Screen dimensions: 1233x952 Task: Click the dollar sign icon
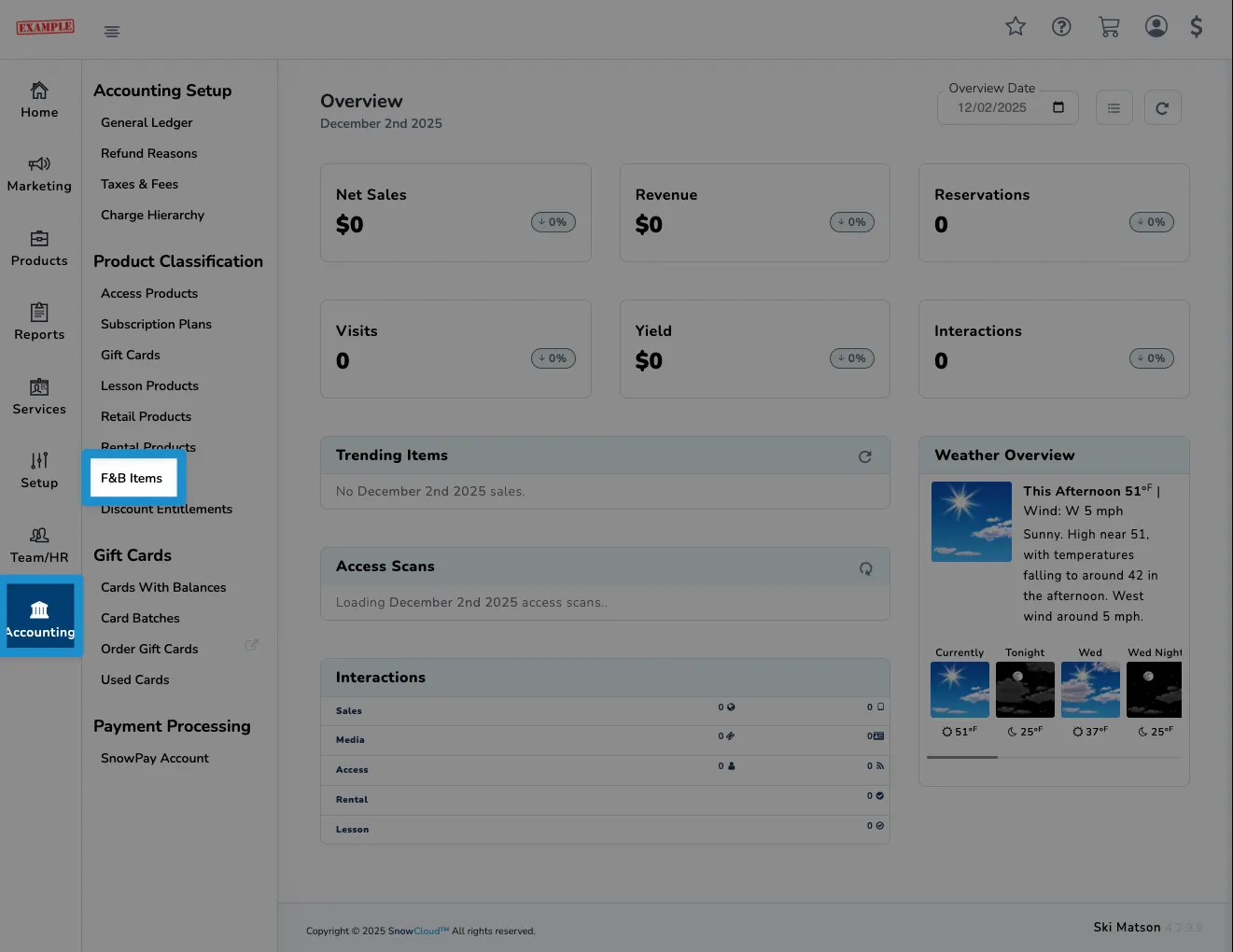1197,26
